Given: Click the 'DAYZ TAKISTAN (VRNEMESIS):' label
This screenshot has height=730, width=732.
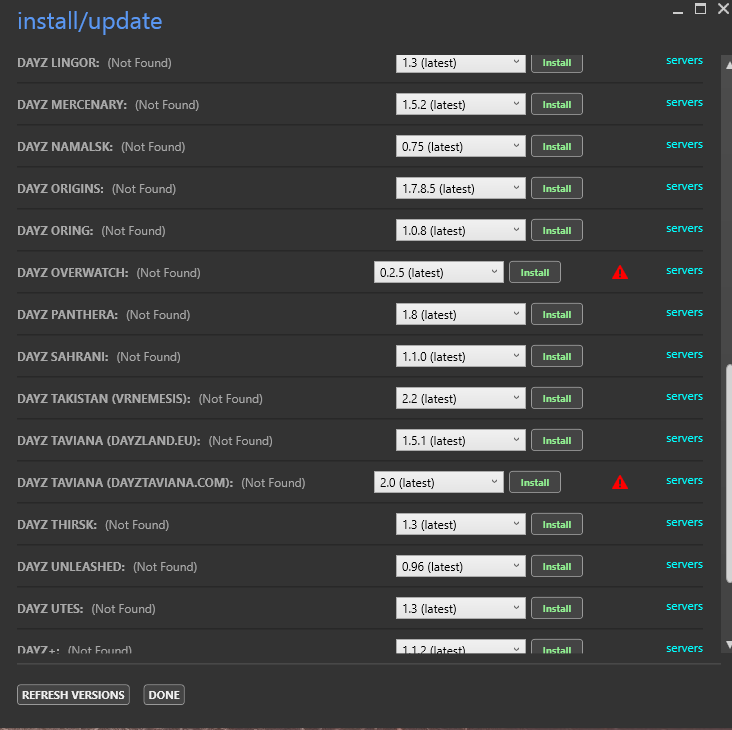Looking at the screenshot, I should point(104,399).
